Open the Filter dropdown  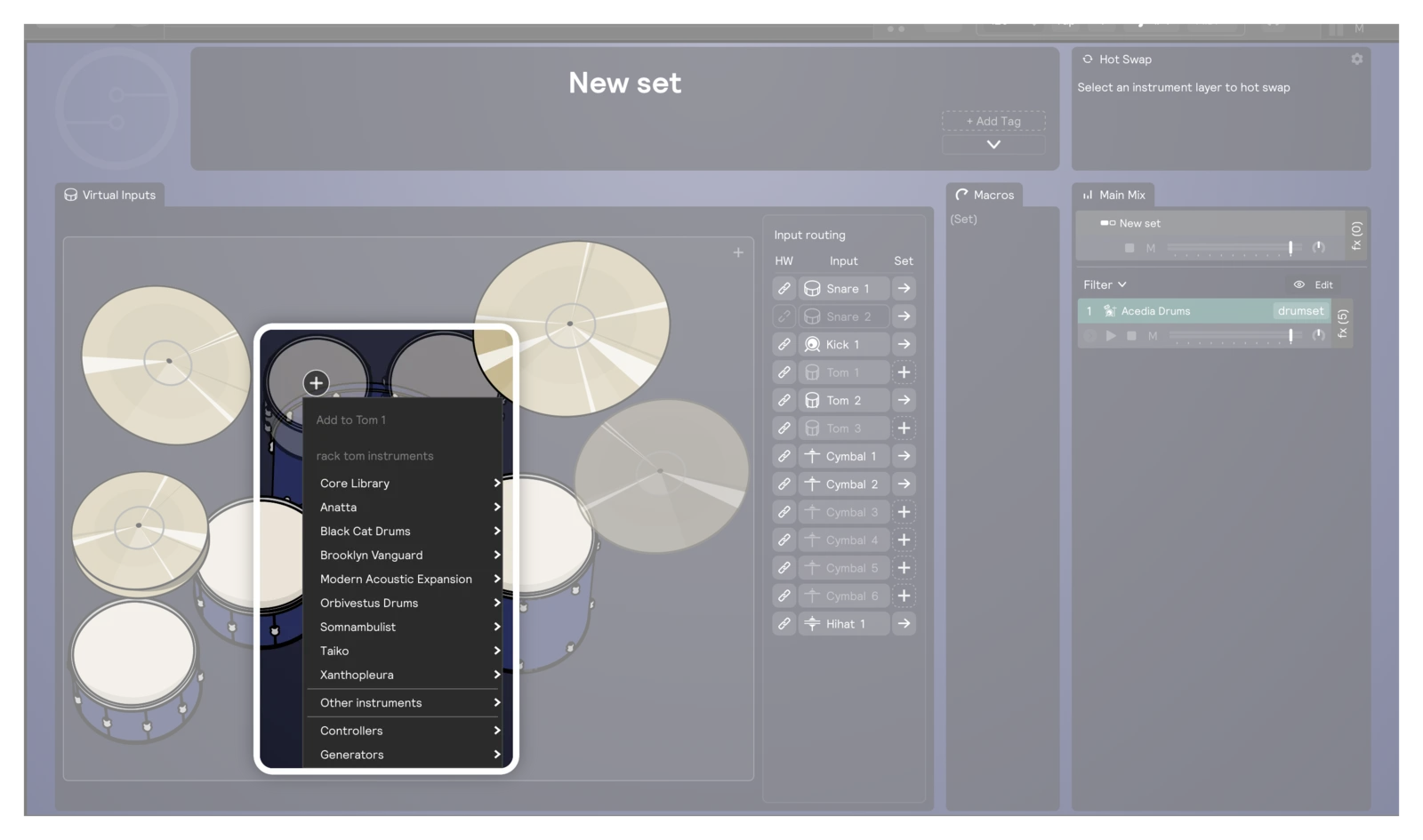(1105, 284)
